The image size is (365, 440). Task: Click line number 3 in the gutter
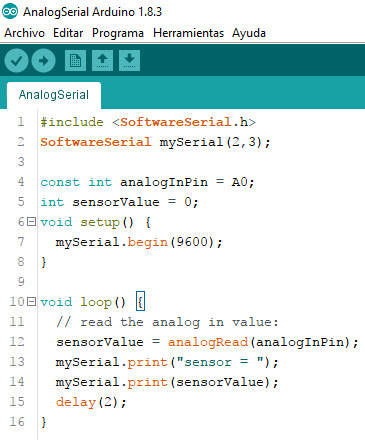coord(21,162)
